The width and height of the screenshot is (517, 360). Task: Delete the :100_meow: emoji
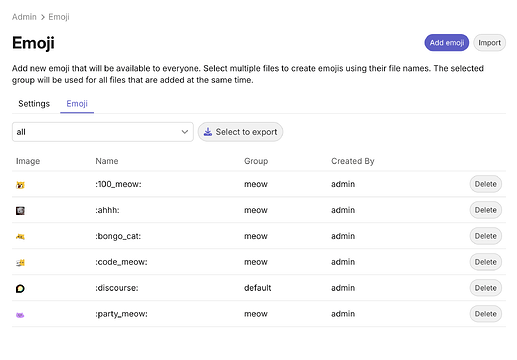(x=486, y=184)
